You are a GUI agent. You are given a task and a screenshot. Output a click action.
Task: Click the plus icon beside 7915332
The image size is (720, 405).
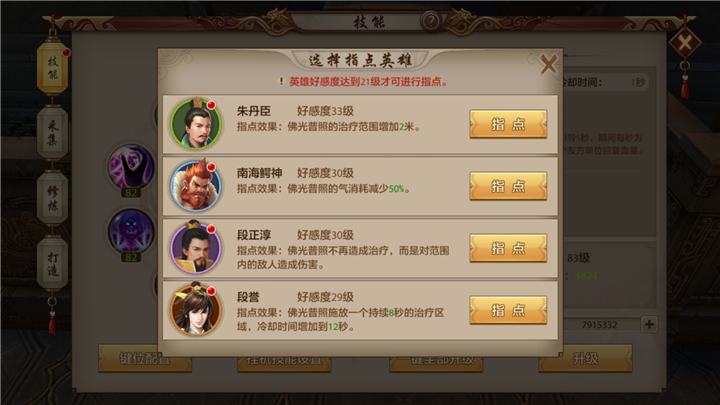(x=649, y=324)
